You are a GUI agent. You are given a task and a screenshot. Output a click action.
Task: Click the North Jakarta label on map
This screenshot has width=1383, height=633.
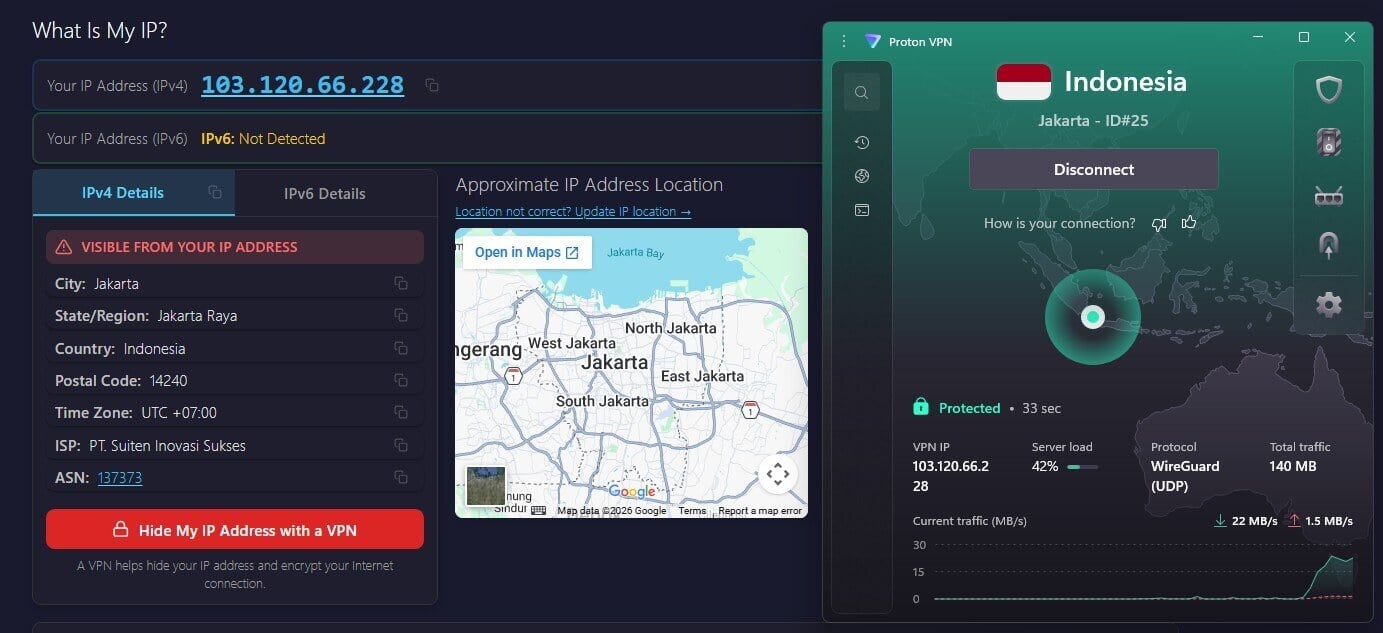coord(670,328)
